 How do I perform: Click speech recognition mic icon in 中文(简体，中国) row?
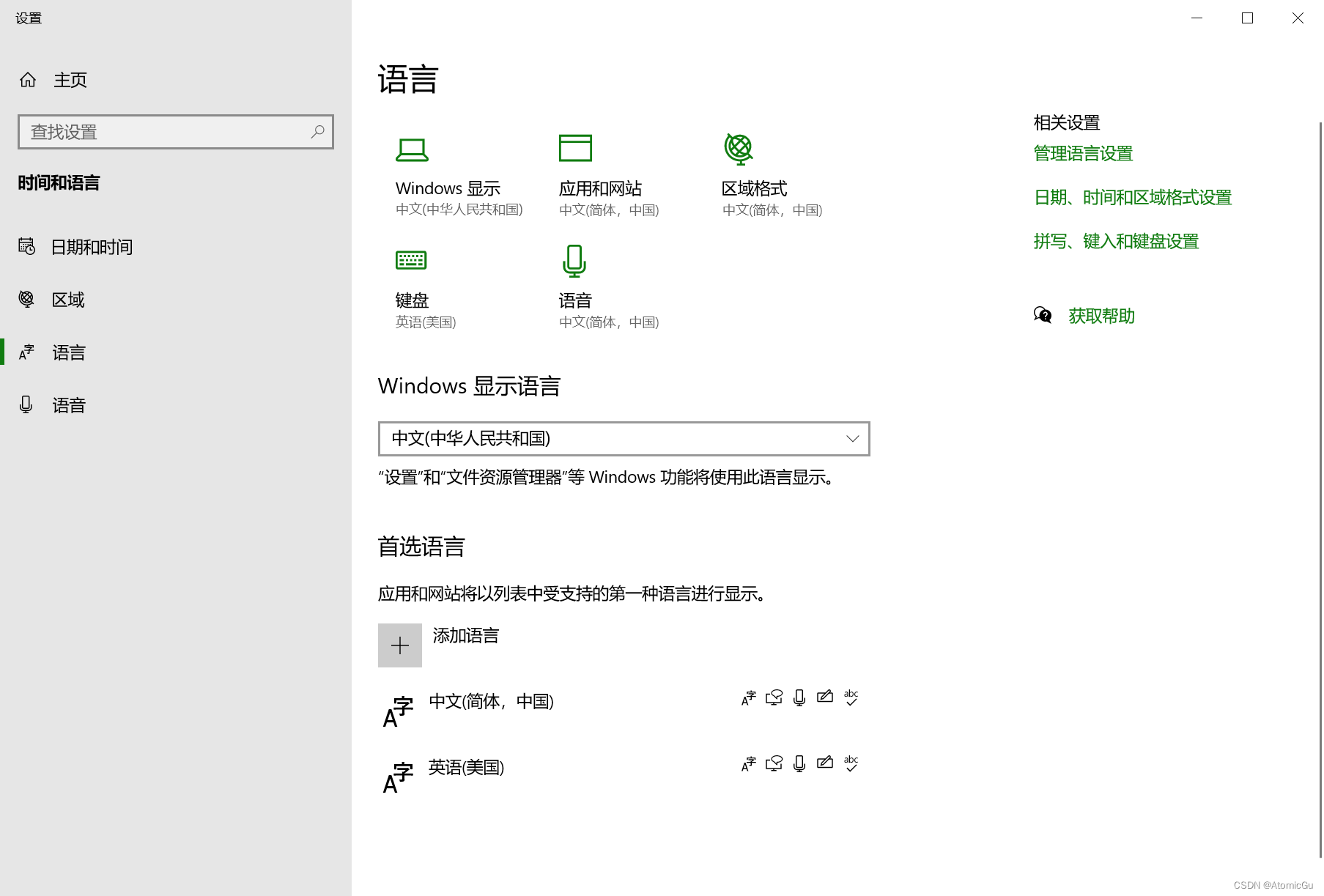tap(799, 697)
